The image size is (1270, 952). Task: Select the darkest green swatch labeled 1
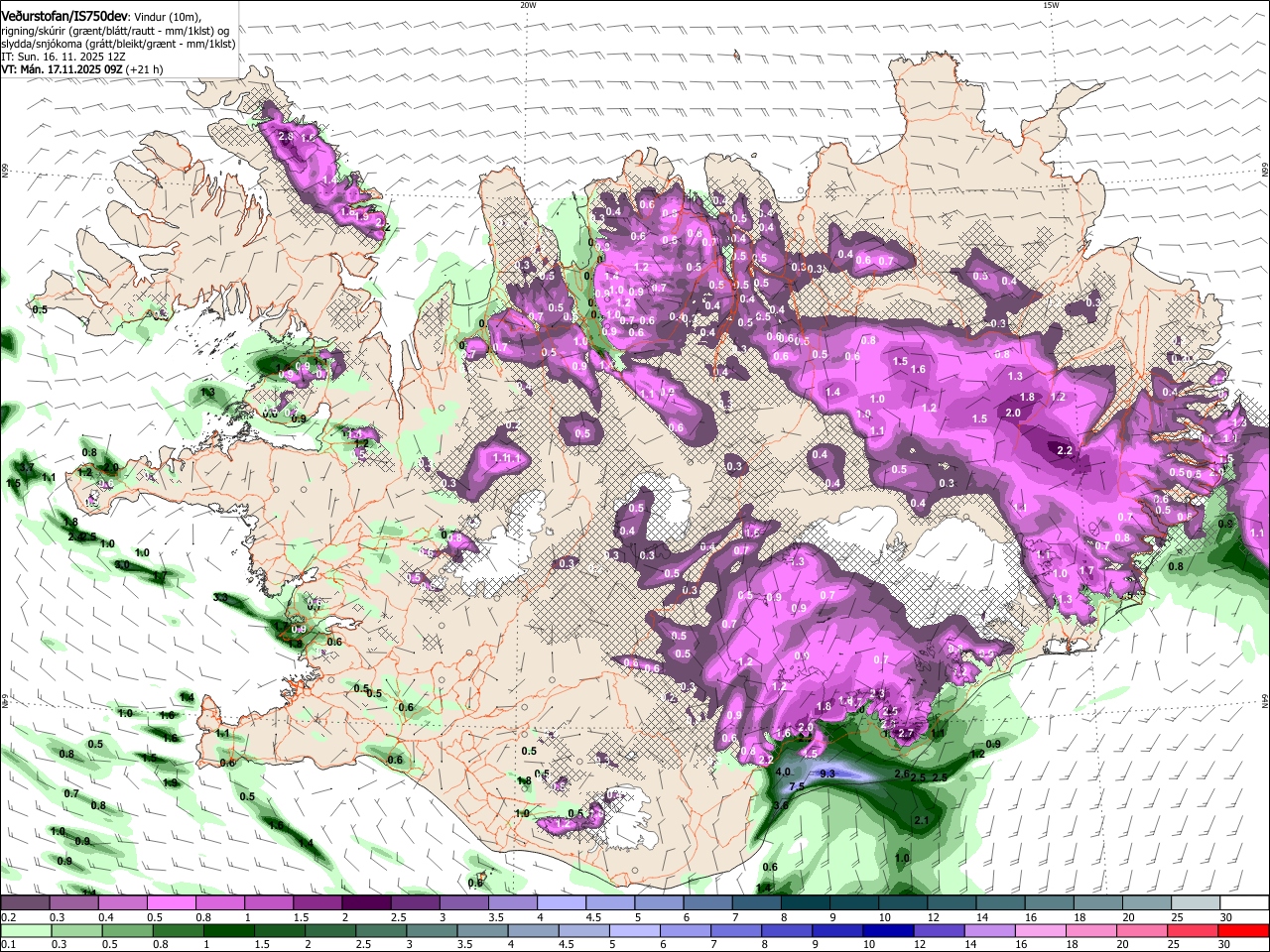point(229,930)
